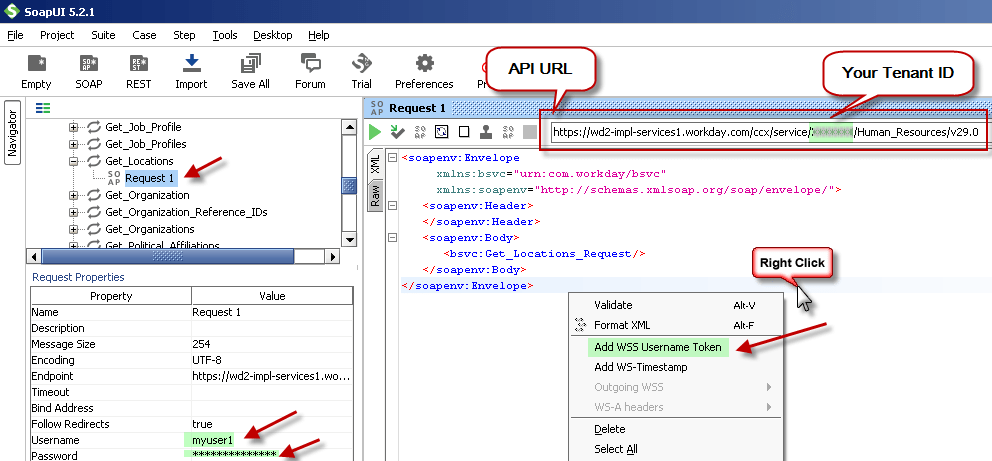The width and height of the screenshot is (992, 461).
Task: Select Get_Organization_Reference_IDs tree label
Action: click(x=186, y=212)
